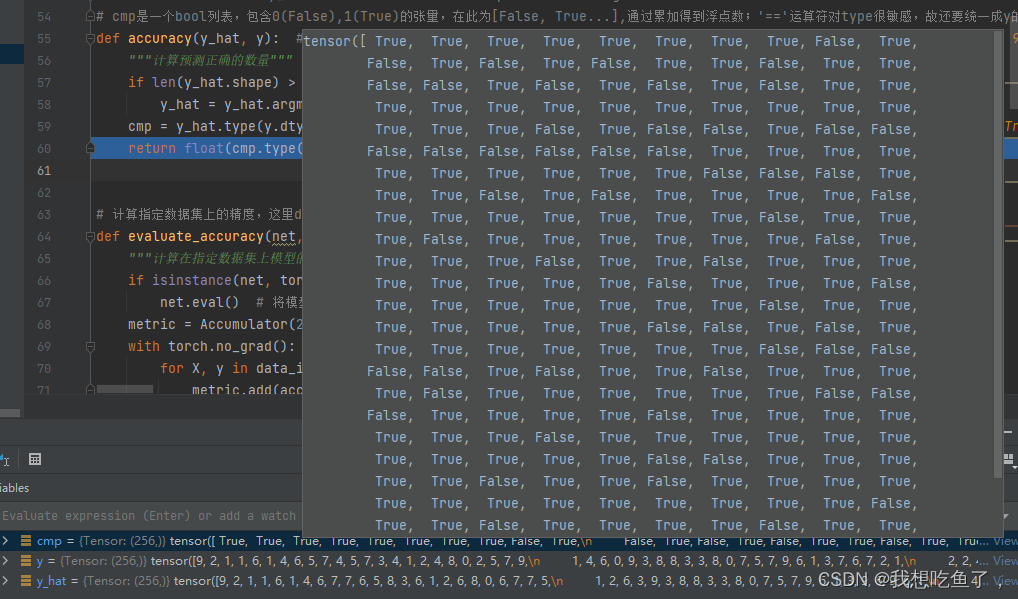1018x599 pixels.
Task: Click line number 61 in the gutter
Action: point(45,170)
